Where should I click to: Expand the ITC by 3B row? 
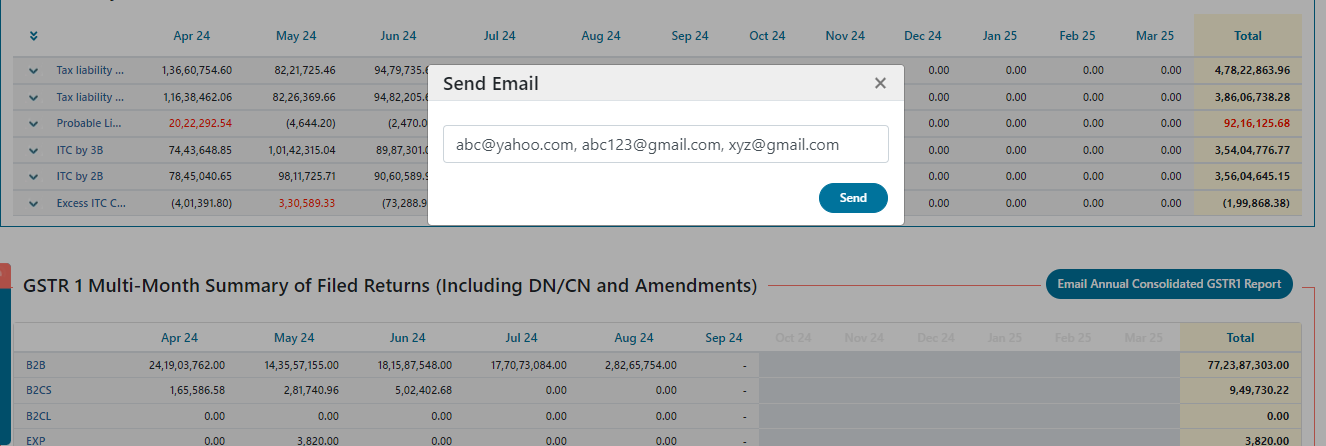(34, 150)
